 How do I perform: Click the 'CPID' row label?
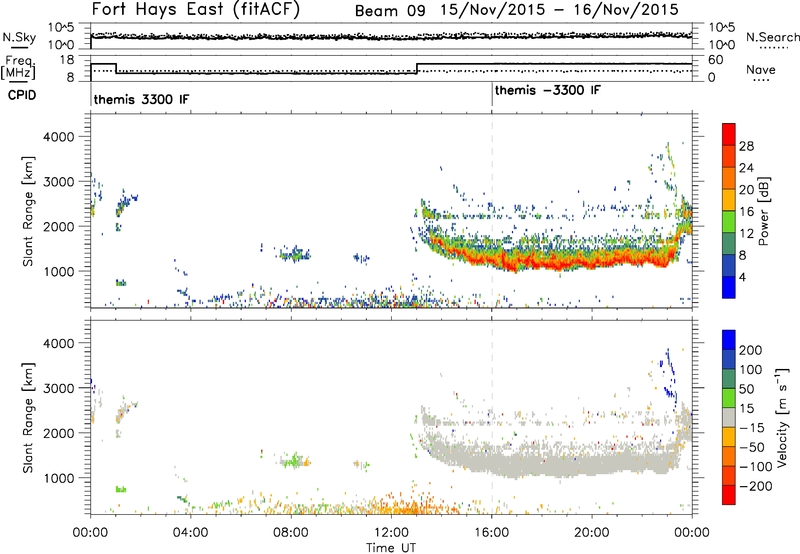[x=21, y=95]
